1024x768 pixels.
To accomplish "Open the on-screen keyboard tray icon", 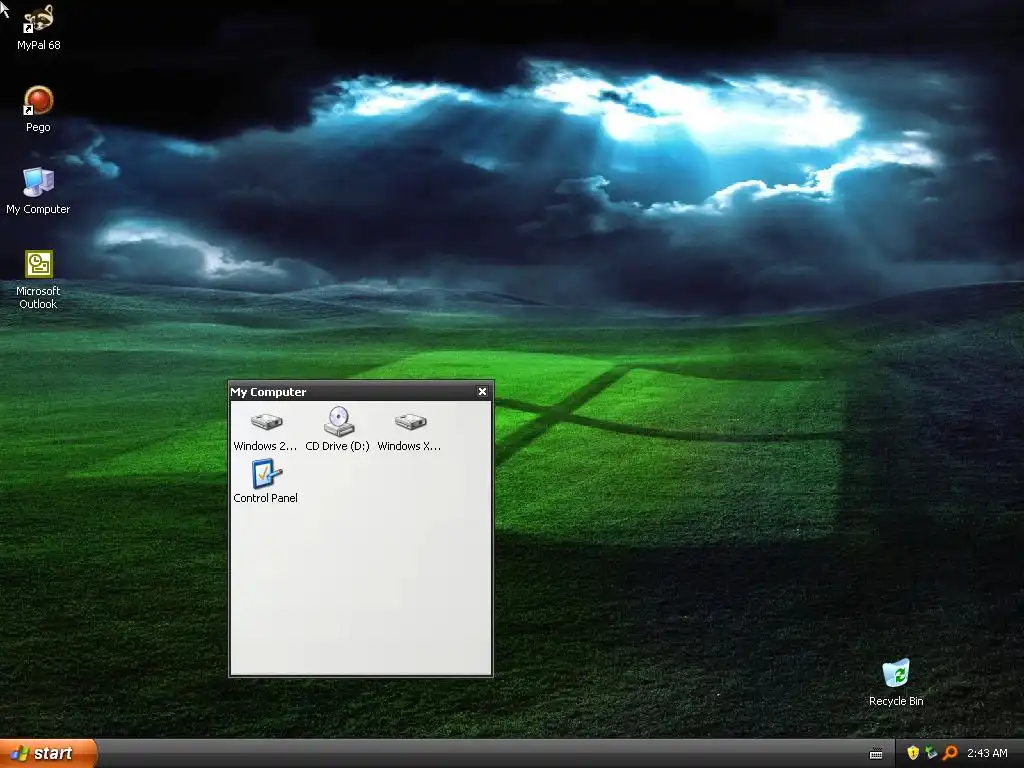I will point(876,754).
